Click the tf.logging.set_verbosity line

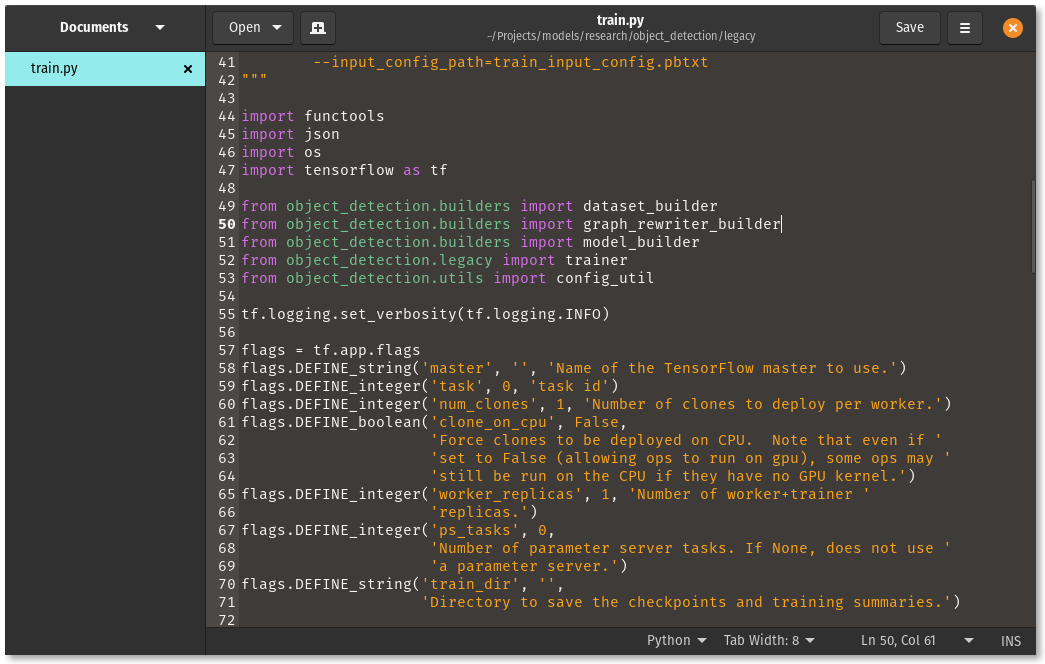click(x=425, y=314)
